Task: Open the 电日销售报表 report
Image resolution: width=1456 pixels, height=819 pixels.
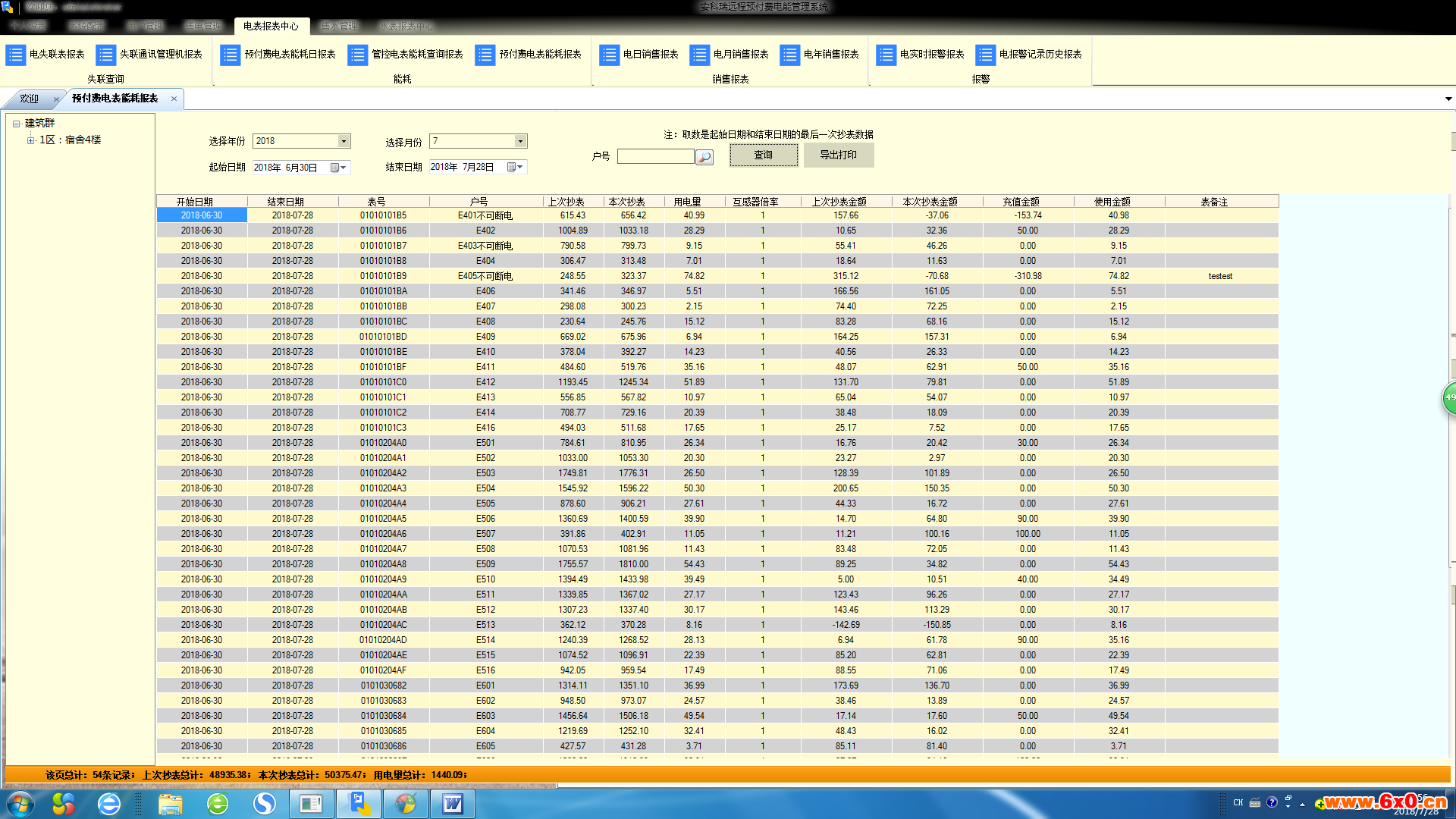Action: 639,55
